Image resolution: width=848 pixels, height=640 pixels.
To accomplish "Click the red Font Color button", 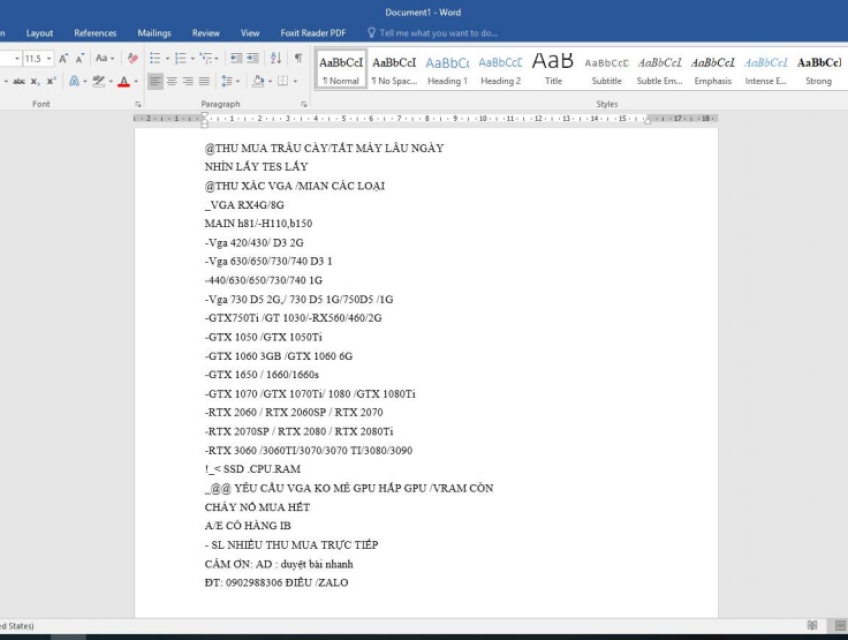I will point(123,81).
